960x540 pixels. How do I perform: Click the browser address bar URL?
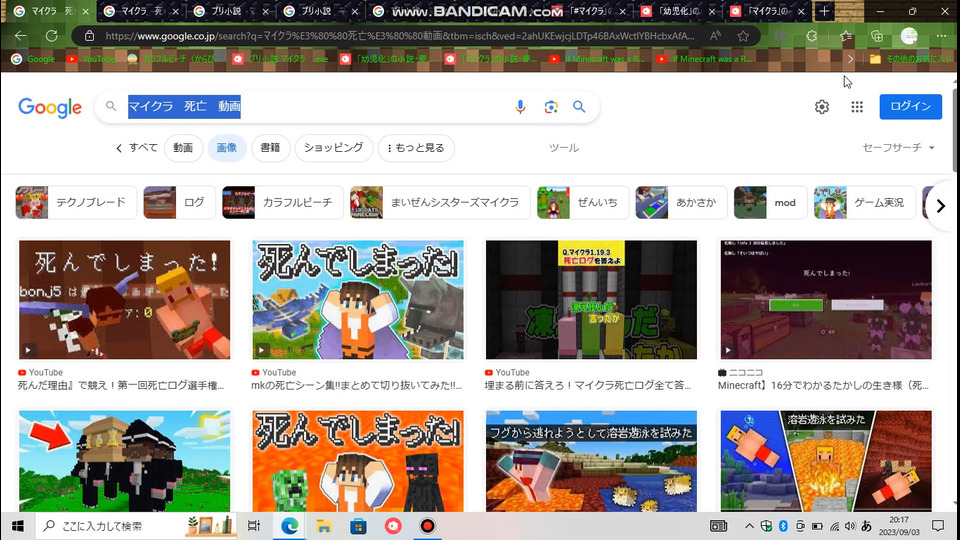click(399, 36)
